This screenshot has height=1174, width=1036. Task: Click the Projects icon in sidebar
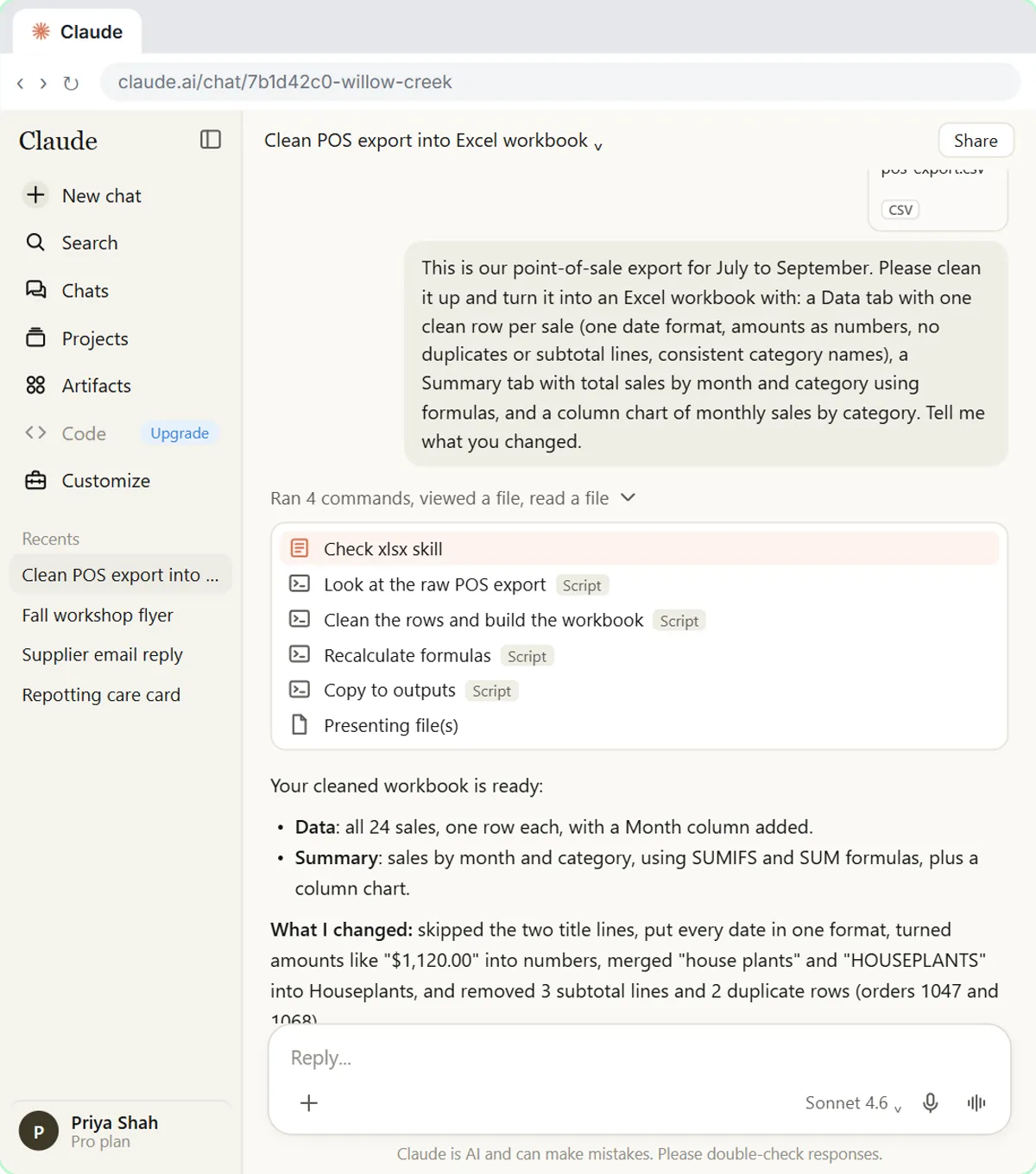coord(35,338)
